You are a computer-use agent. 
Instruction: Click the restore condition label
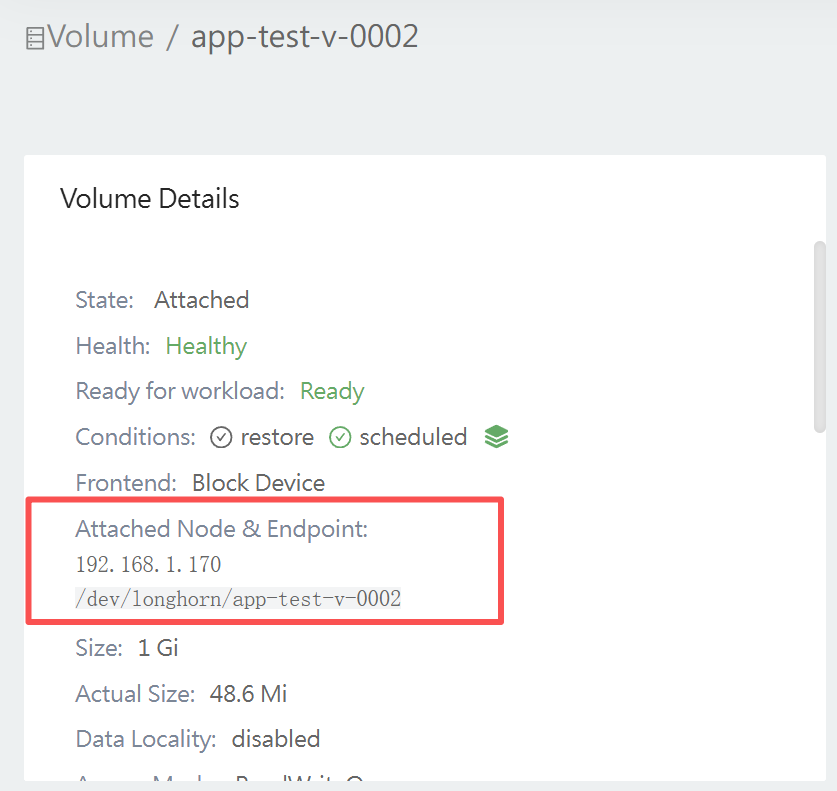pos(278,437)
